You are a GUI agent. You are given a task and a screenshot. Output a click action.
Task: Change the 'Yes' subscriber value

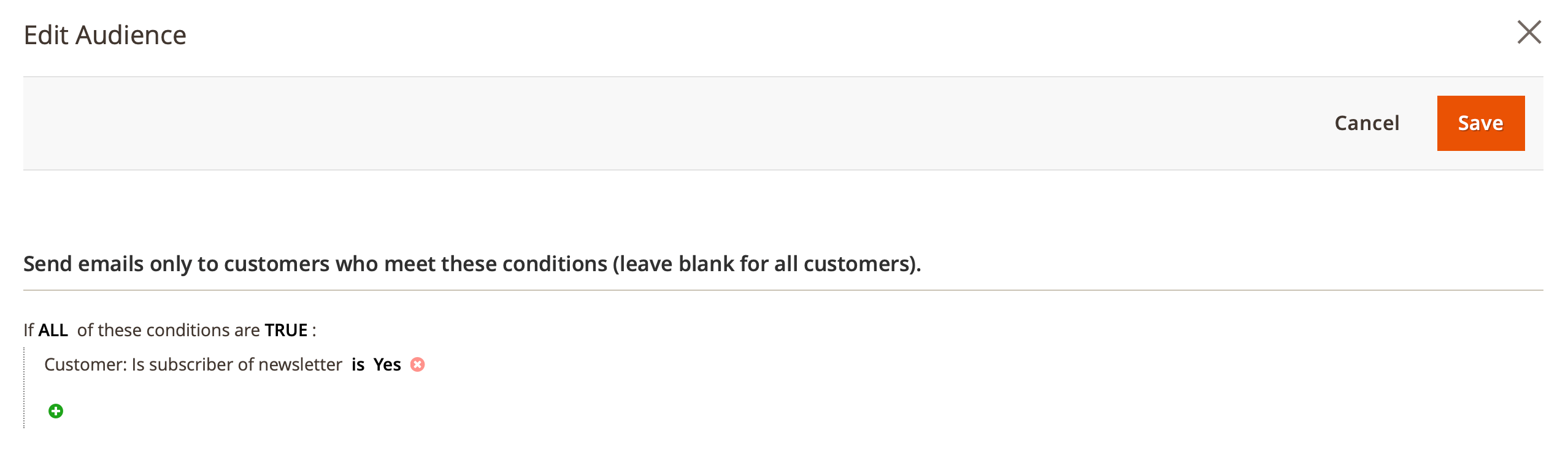point(387,365)
